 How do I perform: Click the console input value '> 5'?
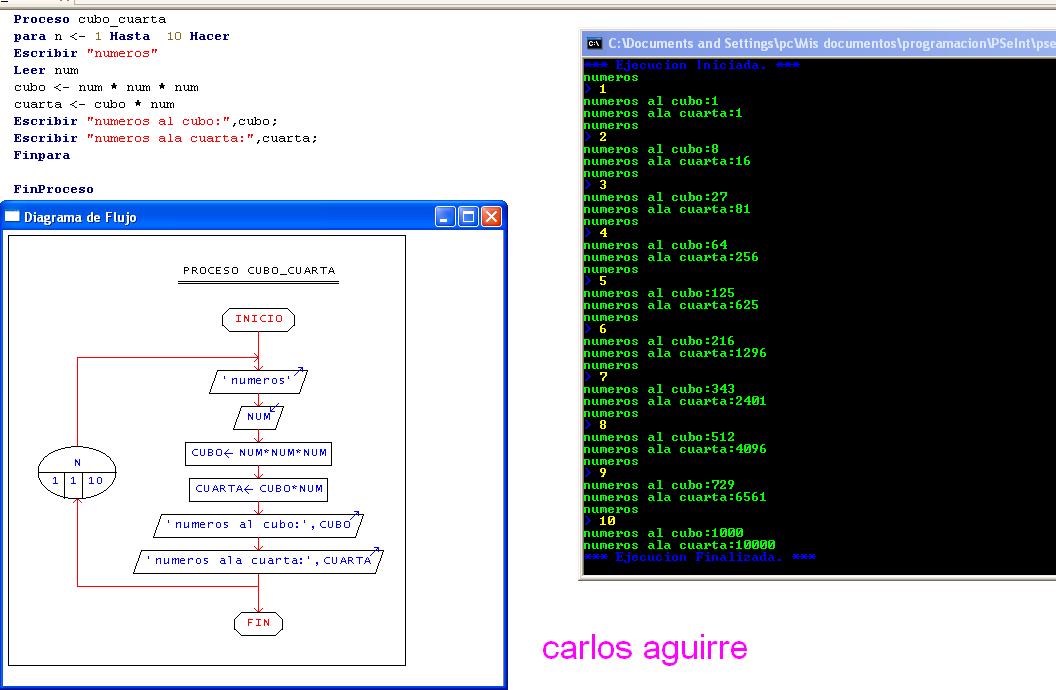(596, 281)
